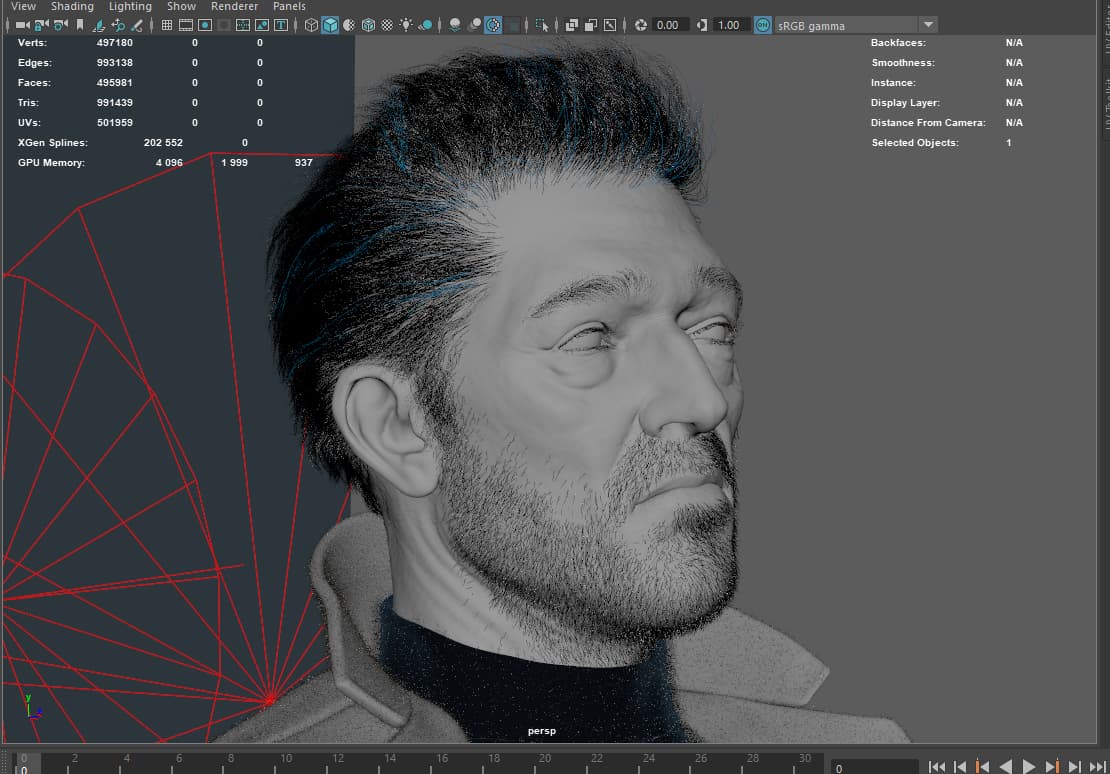Click the Exposure aperture icon

point(641,25)
